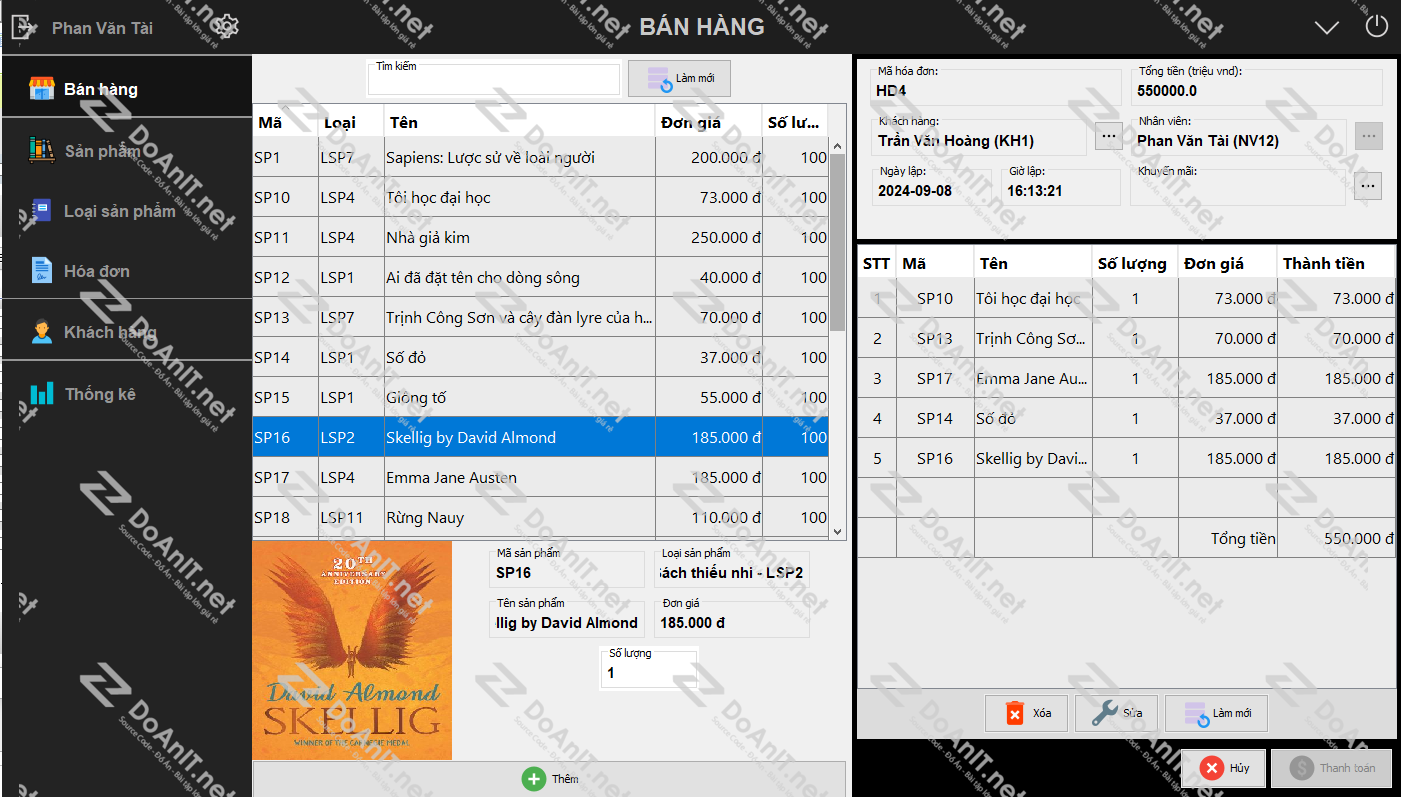
Task: Click the Skellig book cover image
Action: coord(352,650)
